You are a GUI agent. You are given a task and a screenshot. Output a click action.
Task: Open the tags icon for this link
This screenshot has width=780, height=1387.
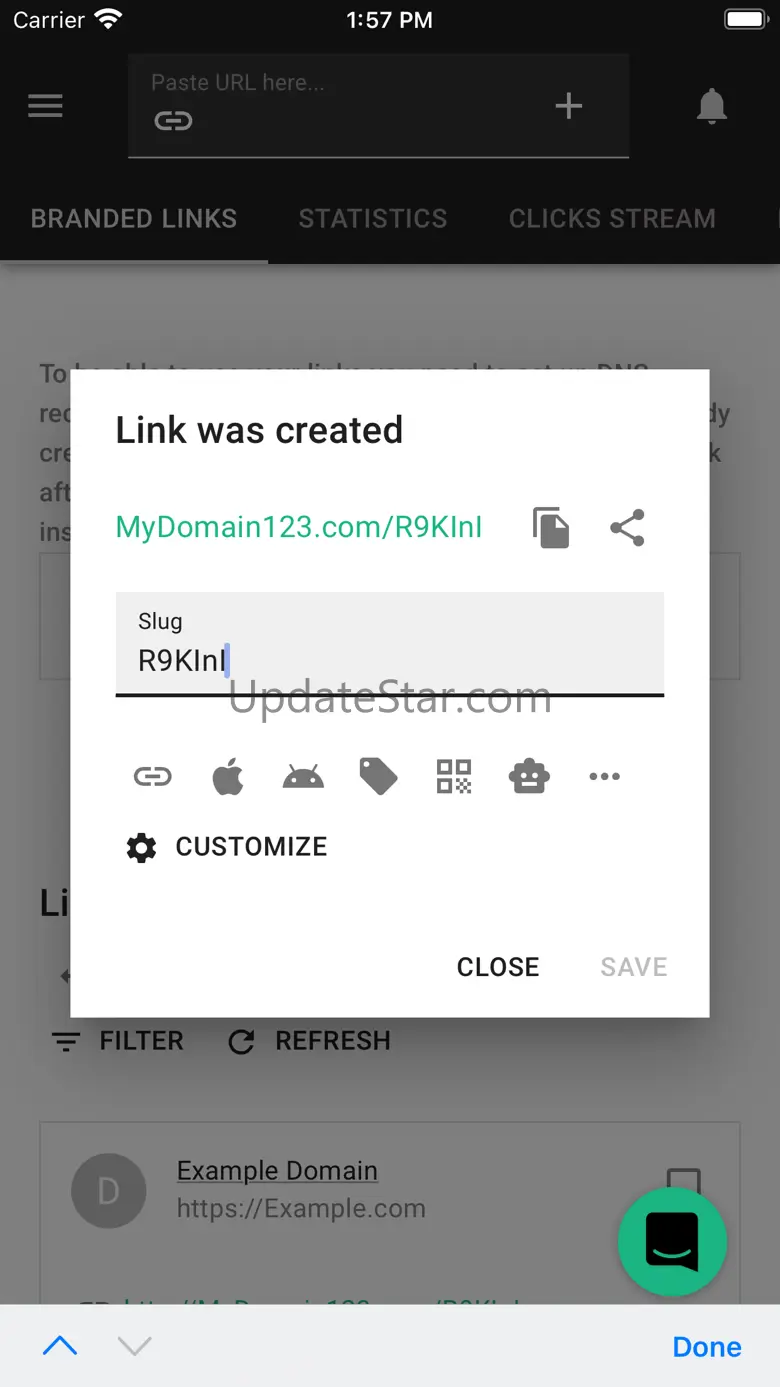(378, 776)
